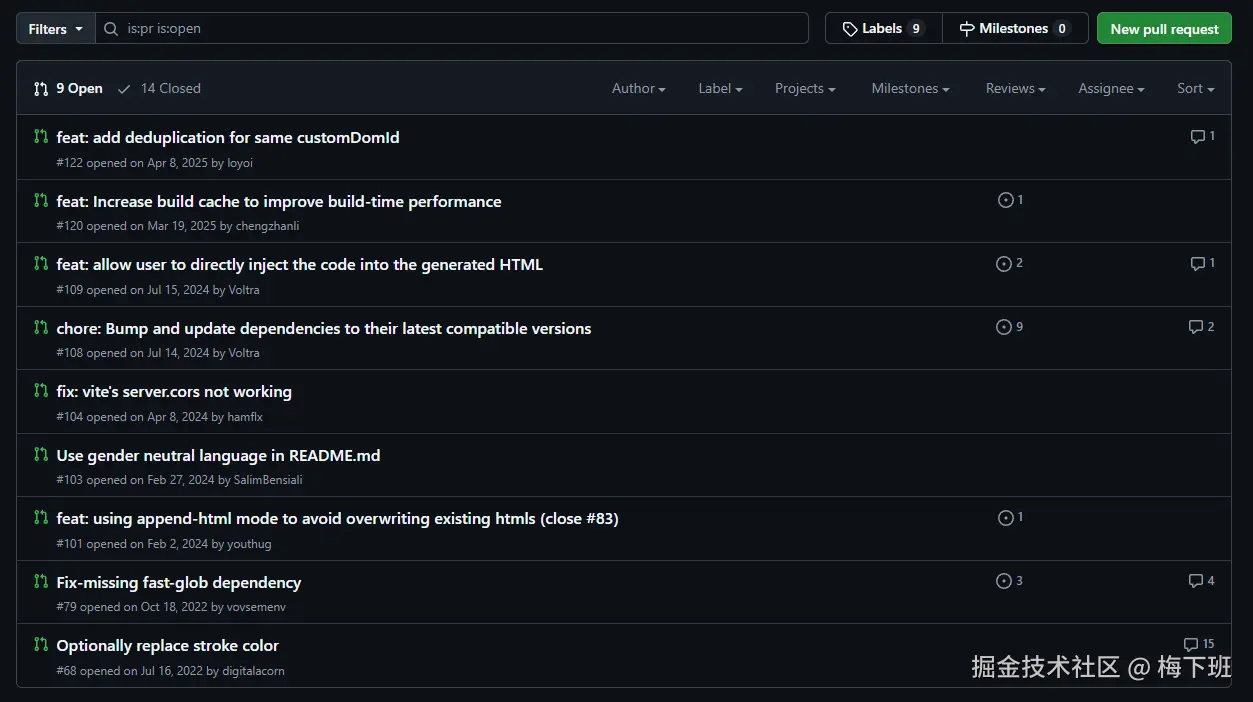Open PR 'Use gender neutral language in README.md'
The height and width of the screenshot is (702, 1253).
pos(218,455)
